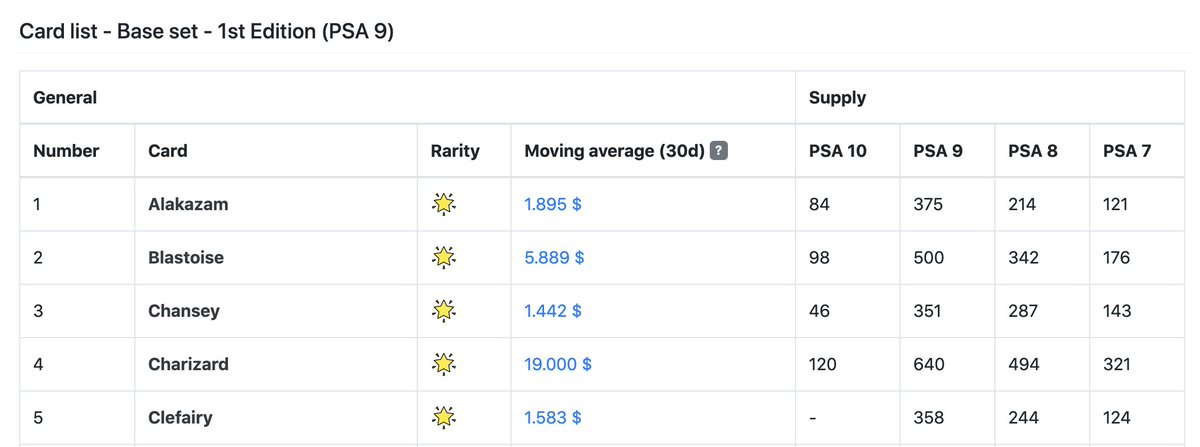
Task: Click Blastoise's PSA 10 supply value 98
Action: pos(820,257)
